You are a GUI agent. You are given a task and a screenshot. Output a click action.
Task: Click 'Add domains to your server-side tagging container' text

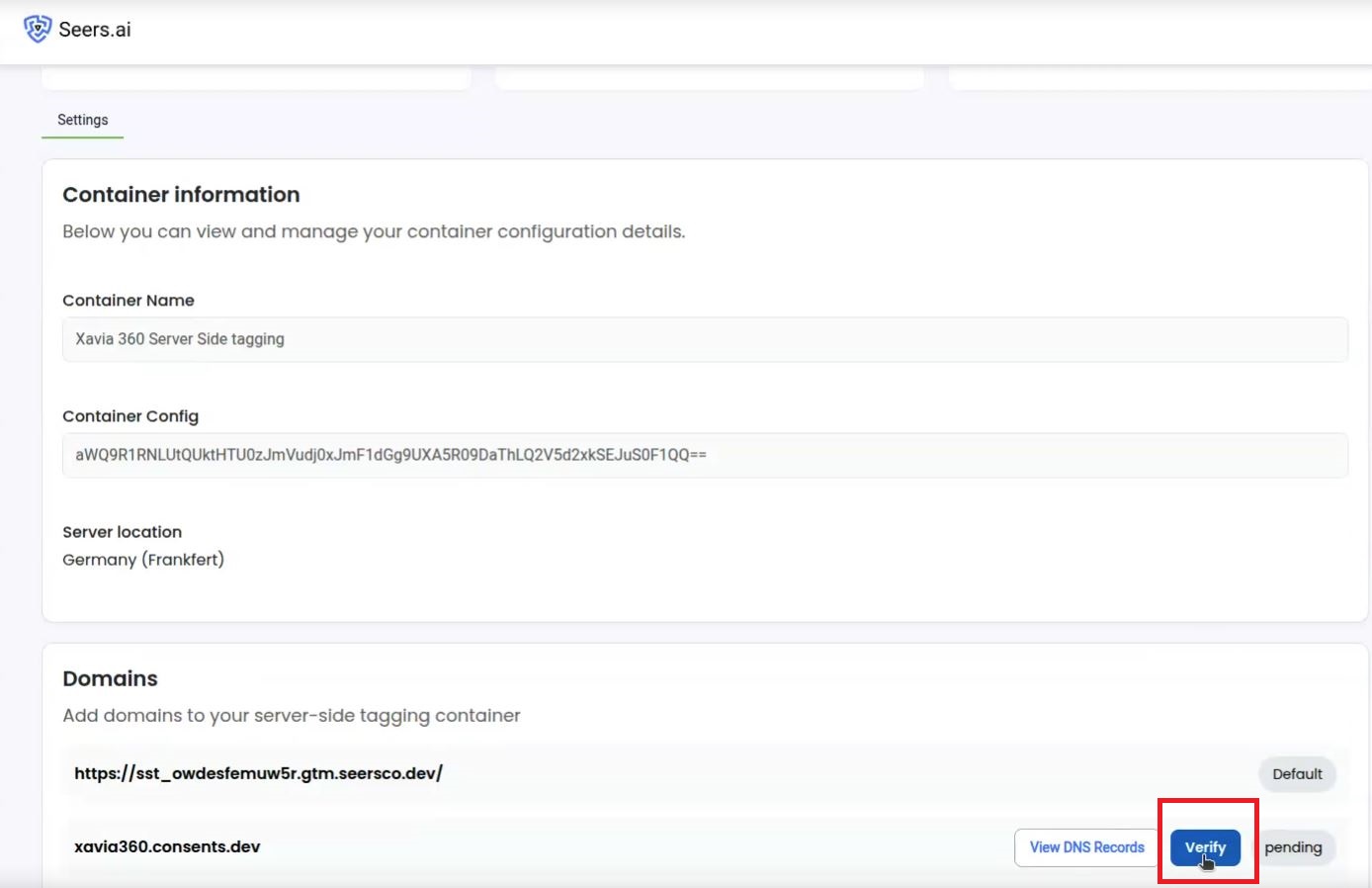292,715
